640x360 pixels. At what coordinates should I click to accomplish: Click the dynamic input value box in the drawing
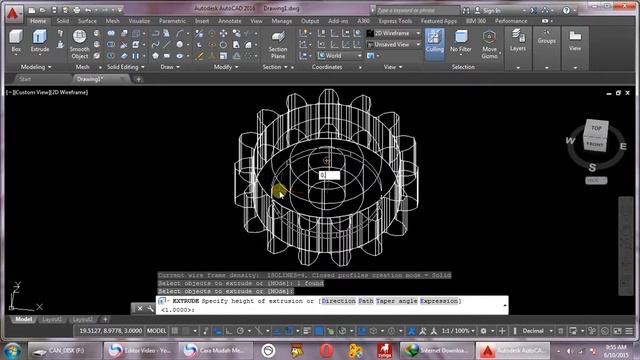click(329, 175)
